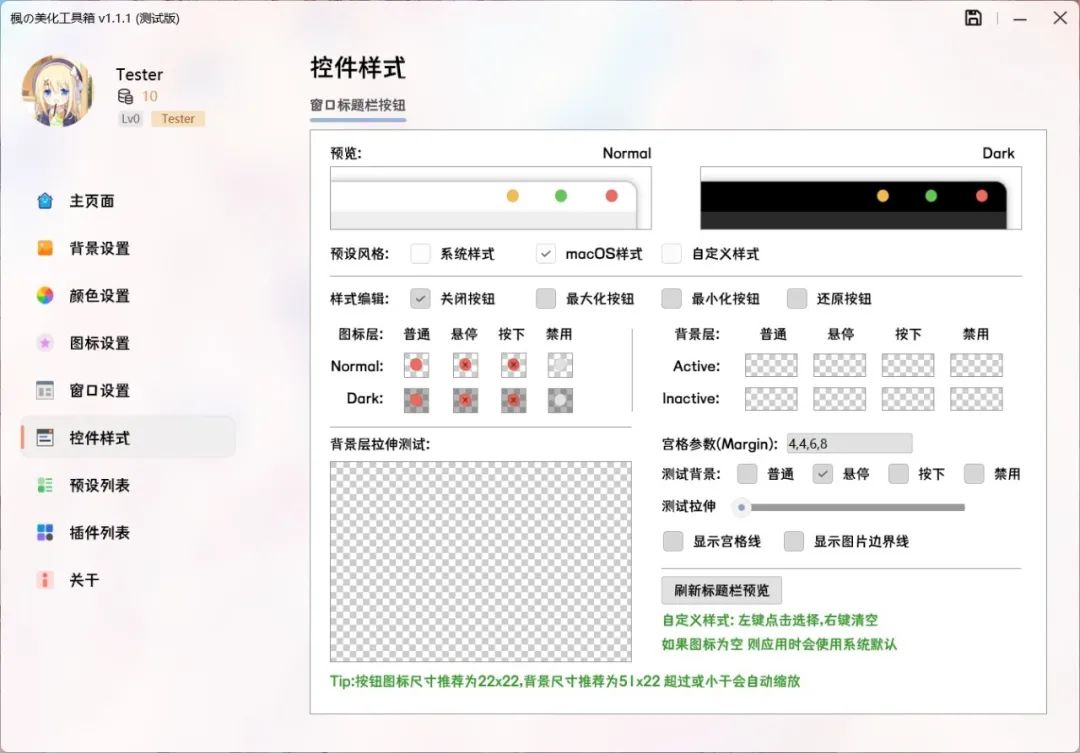This screenshot has height=753, width=1080.
Task: Enable 显示图片边界线 checkbox
Action: (794, 541)
